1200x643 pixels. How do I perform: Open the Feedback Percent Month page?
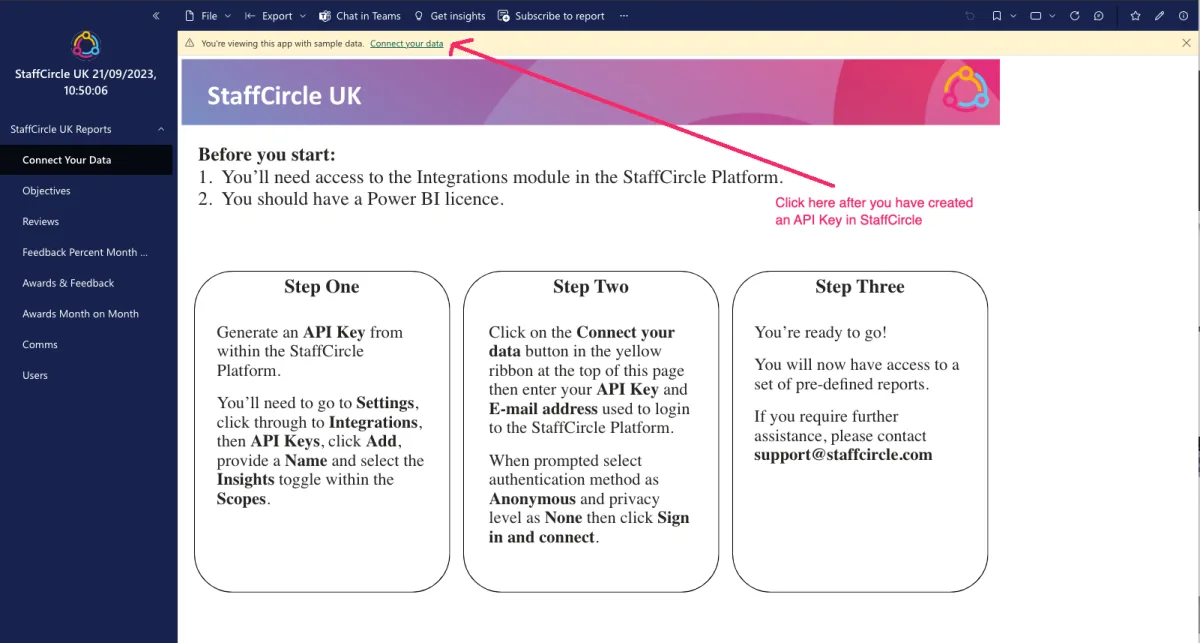click(86, 252)
